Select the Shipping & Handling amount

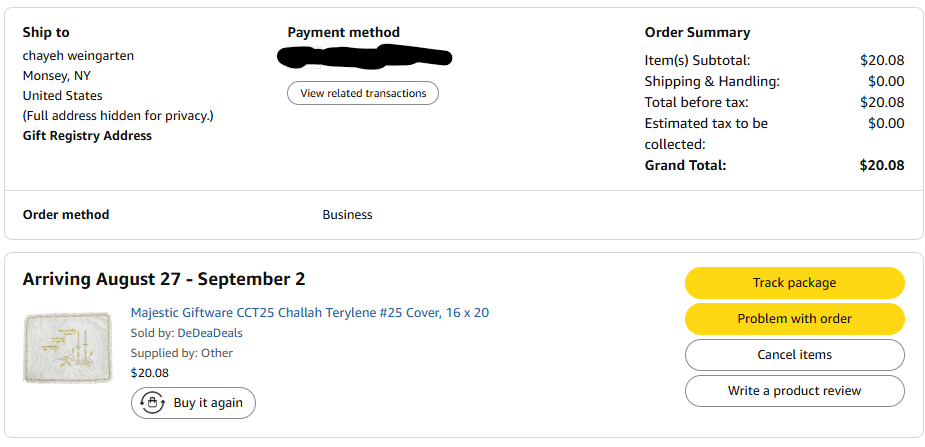(x=885, y=81)
